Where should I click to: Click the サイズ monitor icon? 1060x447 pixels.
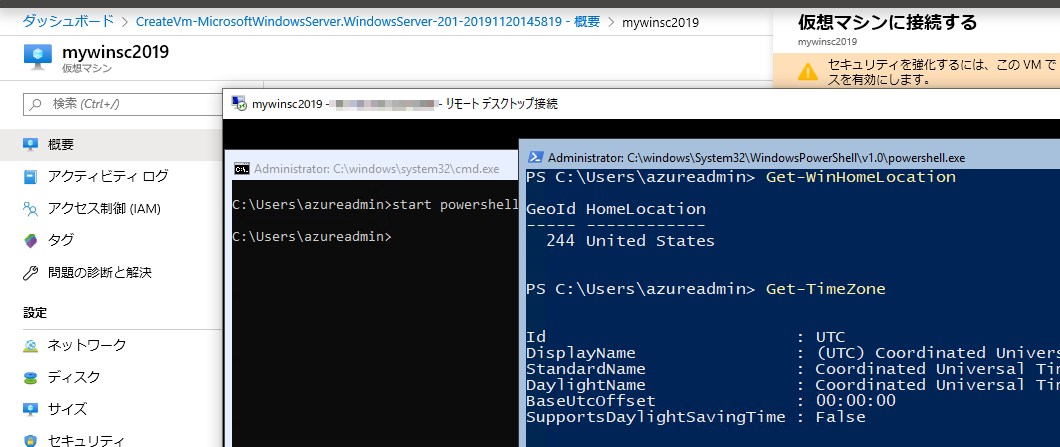(x=30, y=409)
